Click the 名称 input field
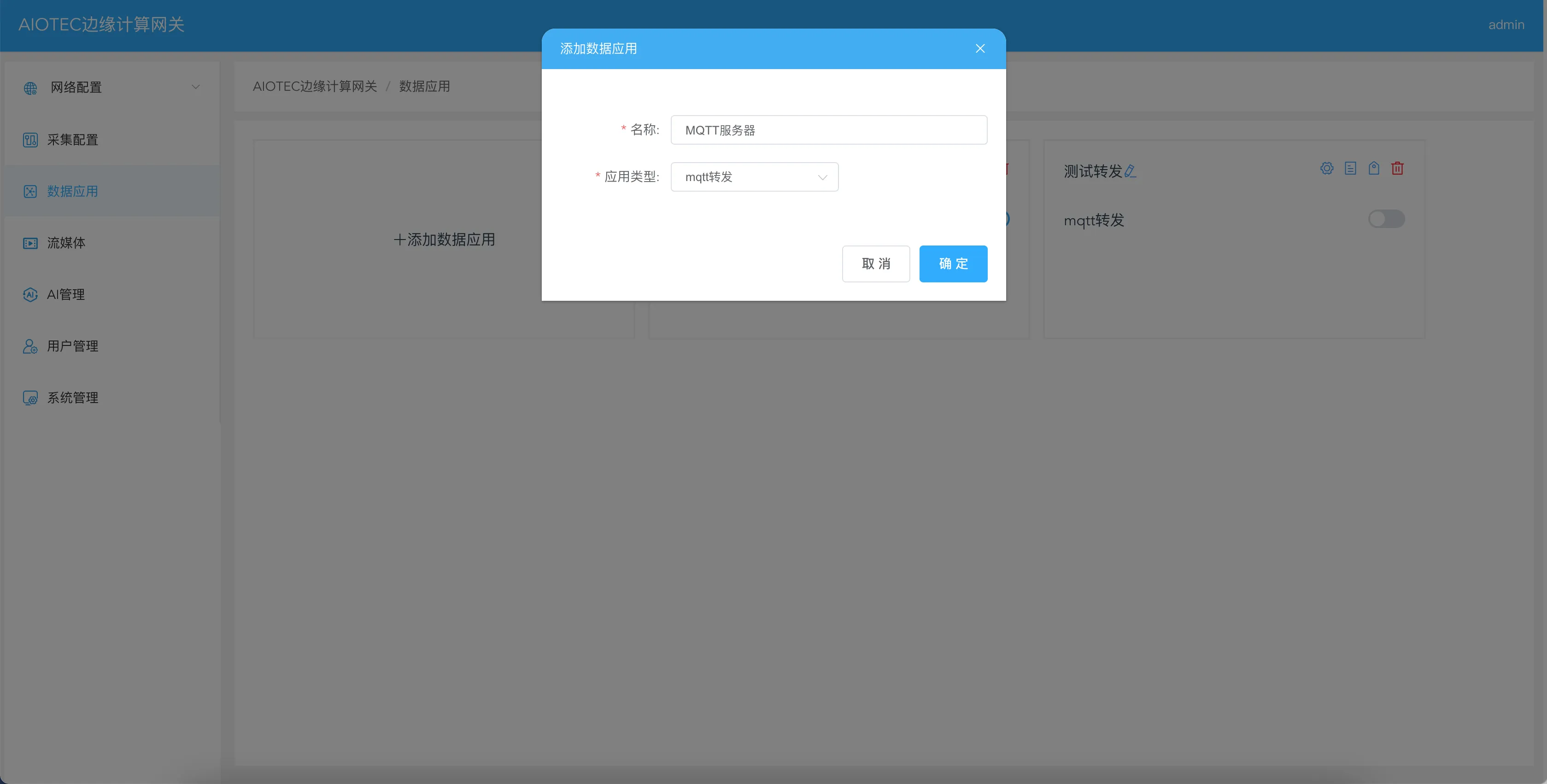 [828, 130]
